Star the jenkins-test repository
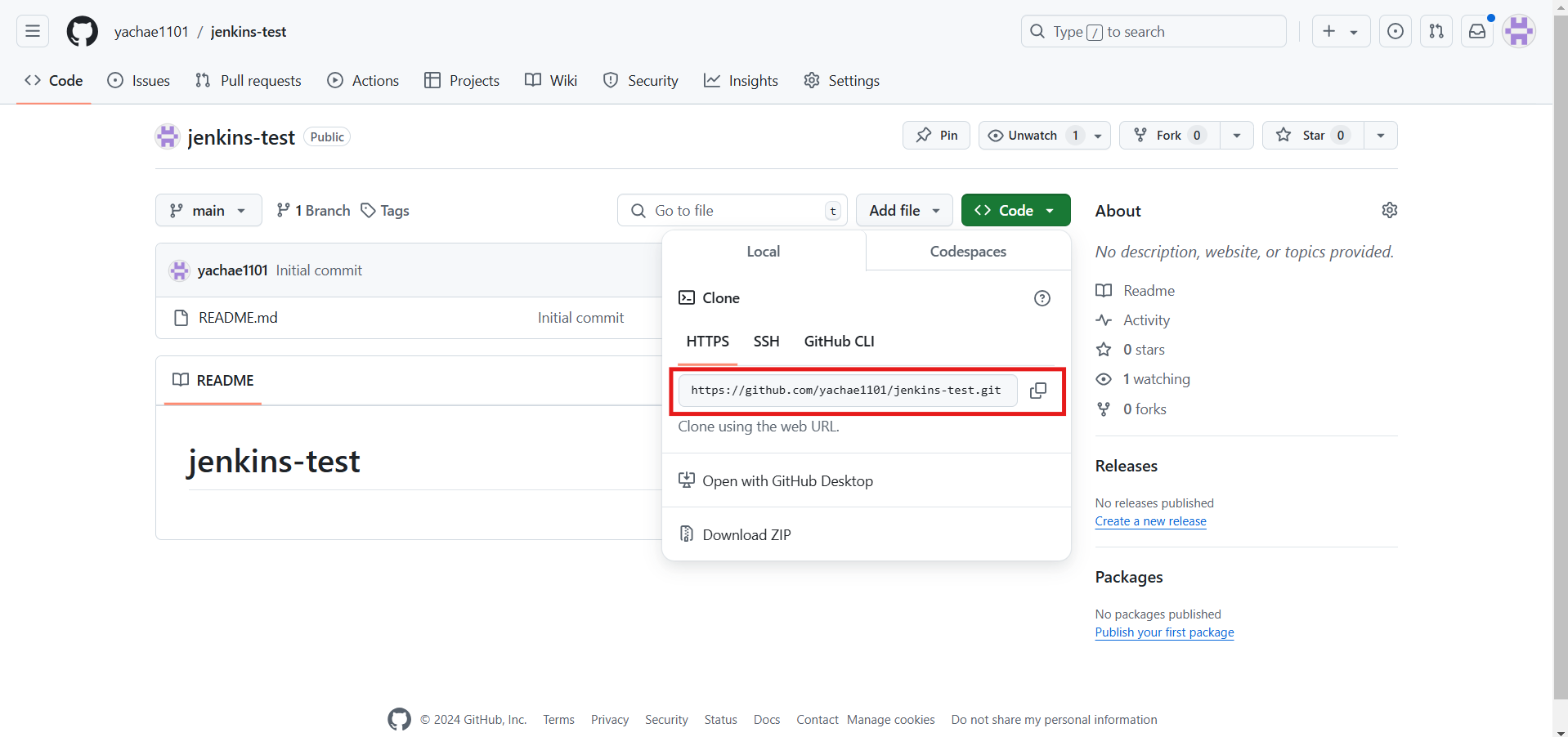 1313,136
